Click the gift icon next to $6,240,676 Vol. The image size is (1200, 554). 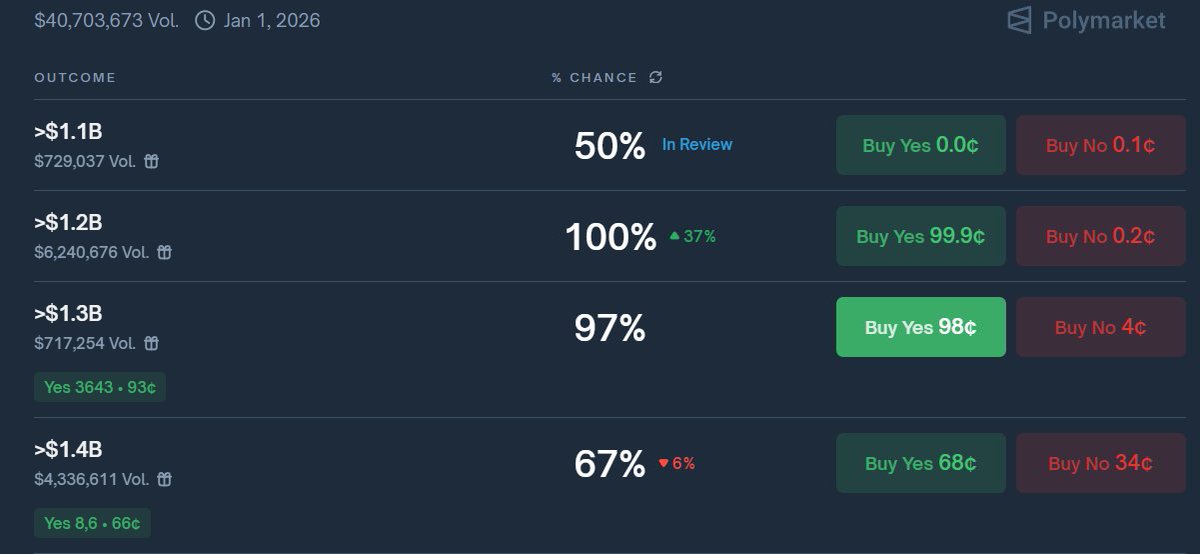click(165, 252)
